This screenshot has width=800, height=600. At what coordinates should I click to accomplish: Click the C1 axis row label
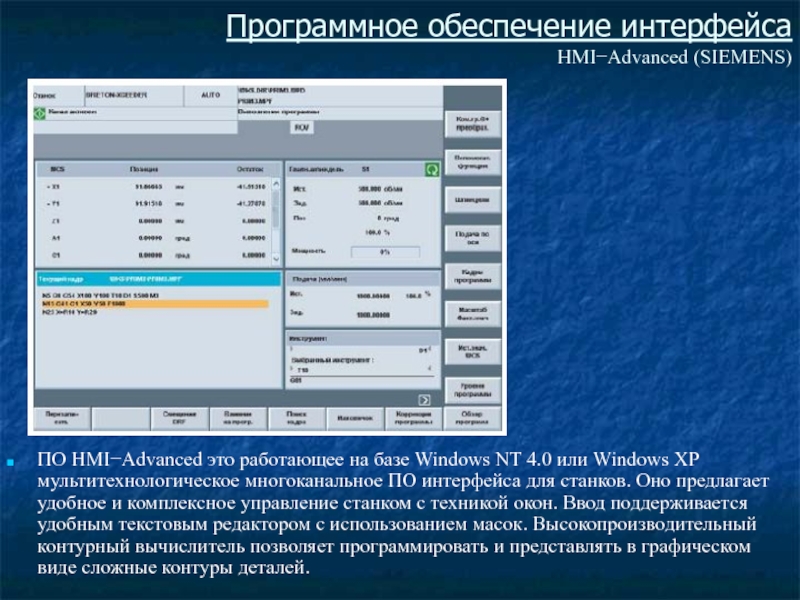(56, 255)
